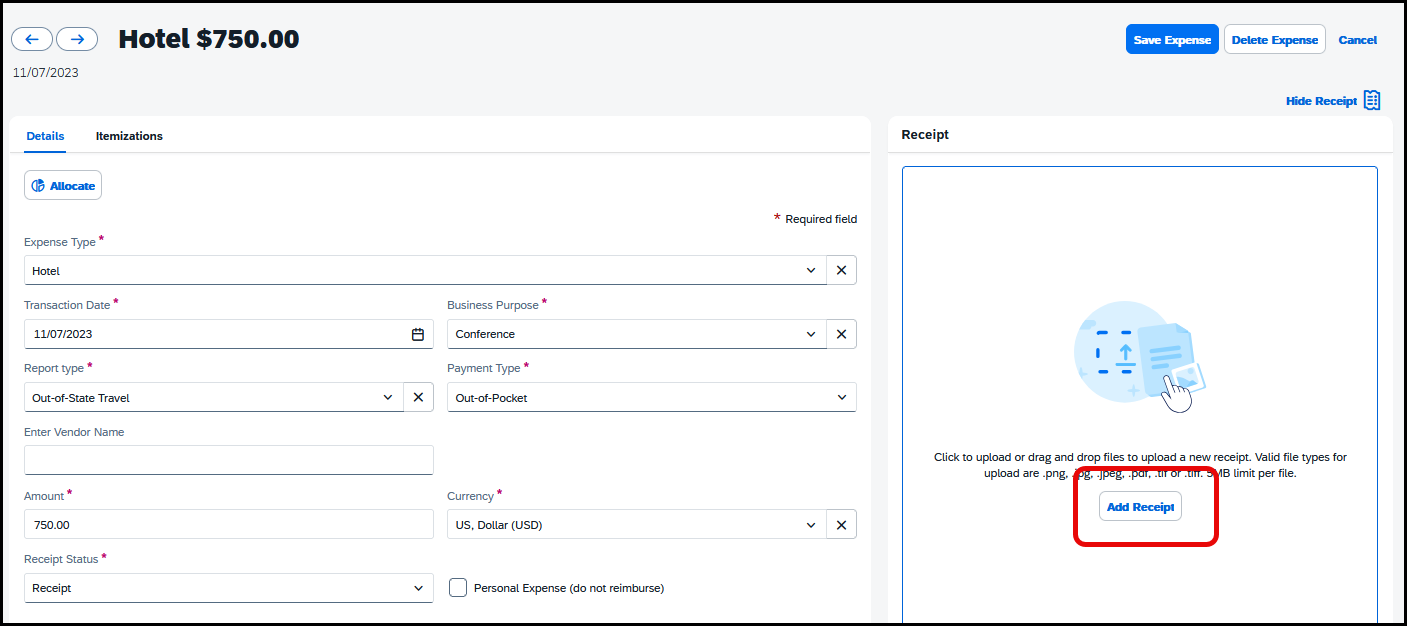Clear the Business Purpose selection

point(841,333)
